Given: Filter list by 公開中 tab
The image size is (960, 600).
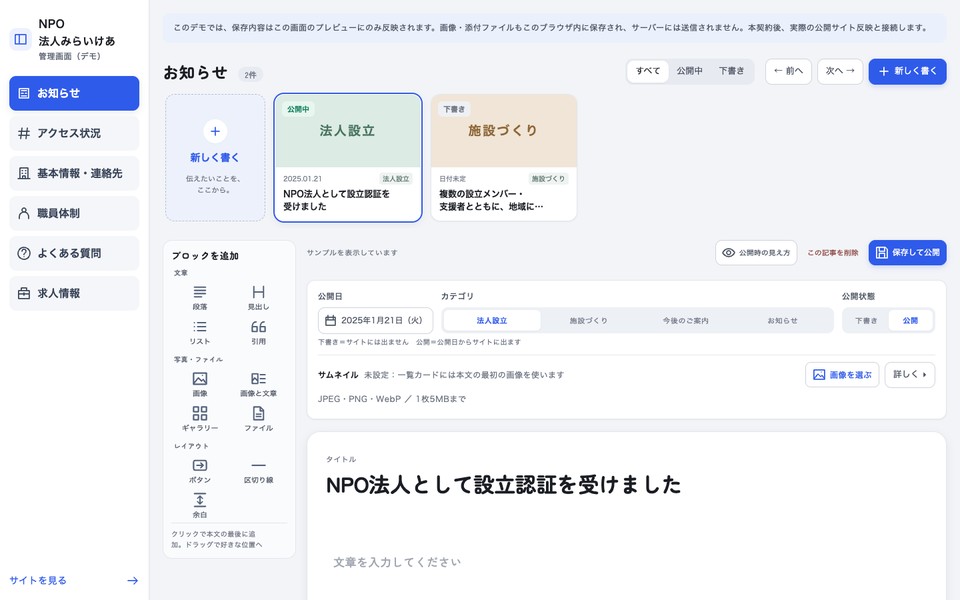Looking at the screenshot, I should [x=689, y=71].
